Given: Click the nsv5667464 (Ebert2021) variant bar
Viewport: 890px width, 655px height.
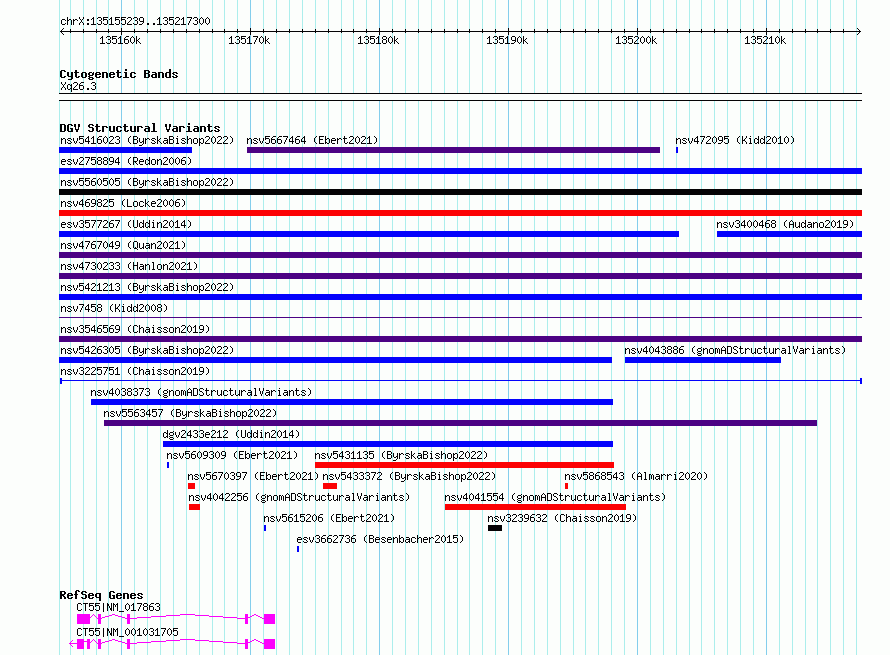Looking at the screenshot, I should tap(453, 150).
